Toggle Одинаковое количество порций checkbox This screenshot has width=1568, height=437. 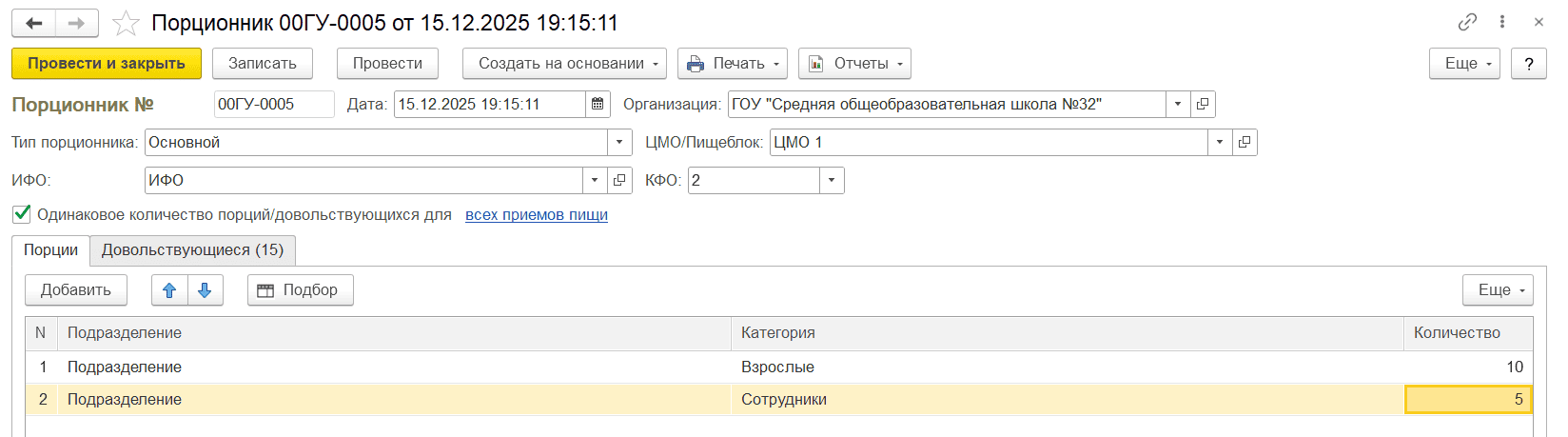coord(22,214)
